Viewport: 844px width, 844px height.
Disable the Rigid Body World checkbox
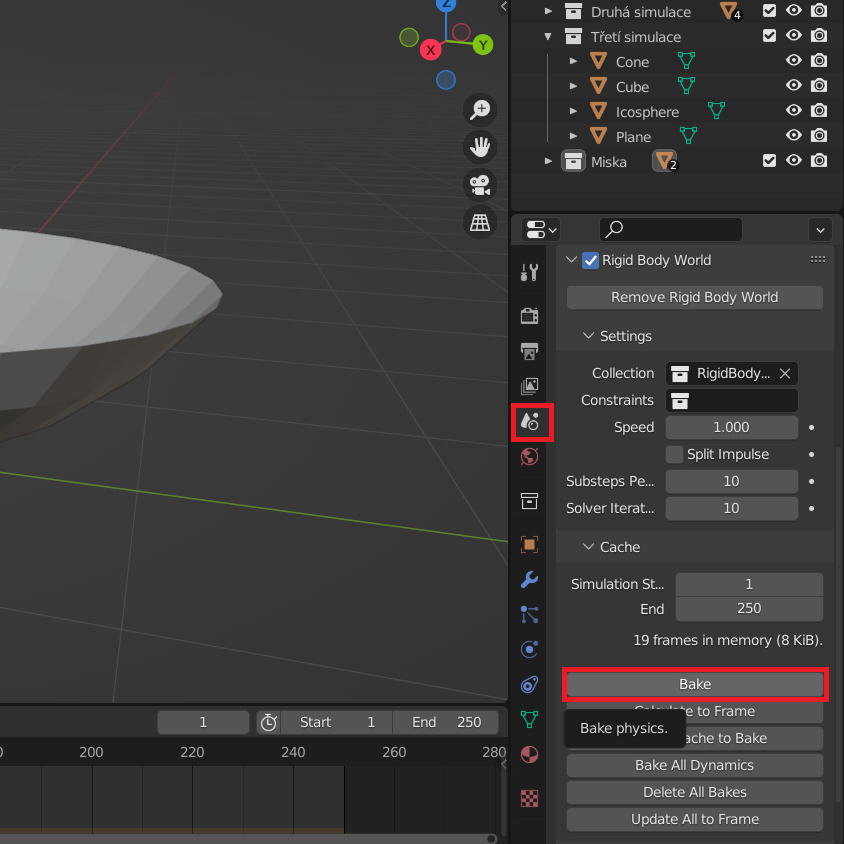tap(590, 260)
